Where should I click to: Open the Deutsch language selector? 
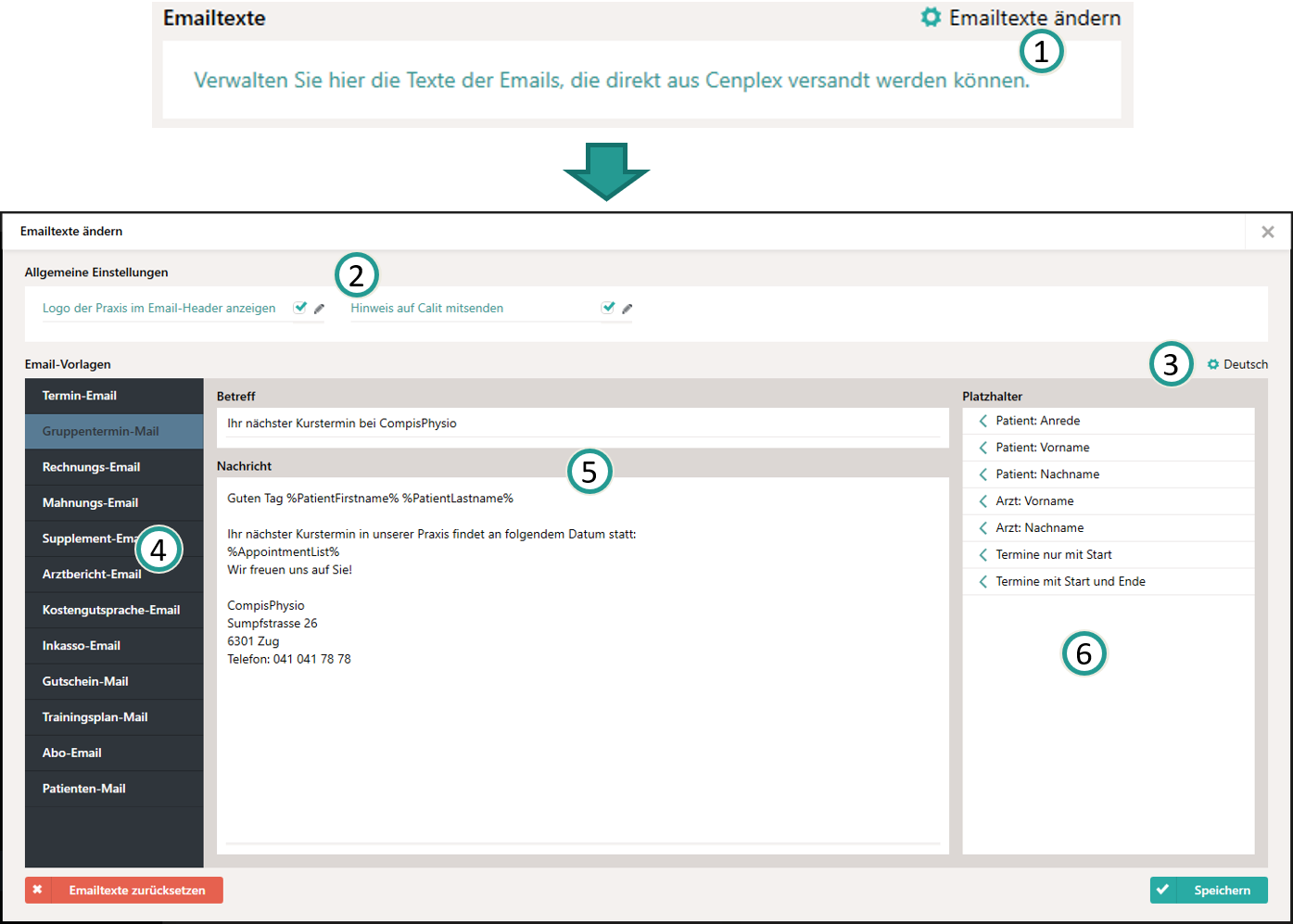(1246, 364)
